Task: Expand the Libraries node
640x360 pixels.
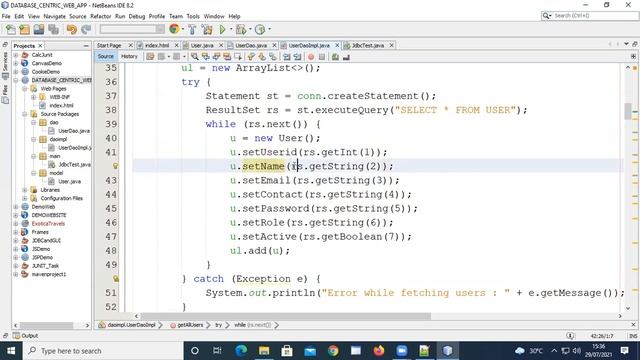Action: [25, 190]
